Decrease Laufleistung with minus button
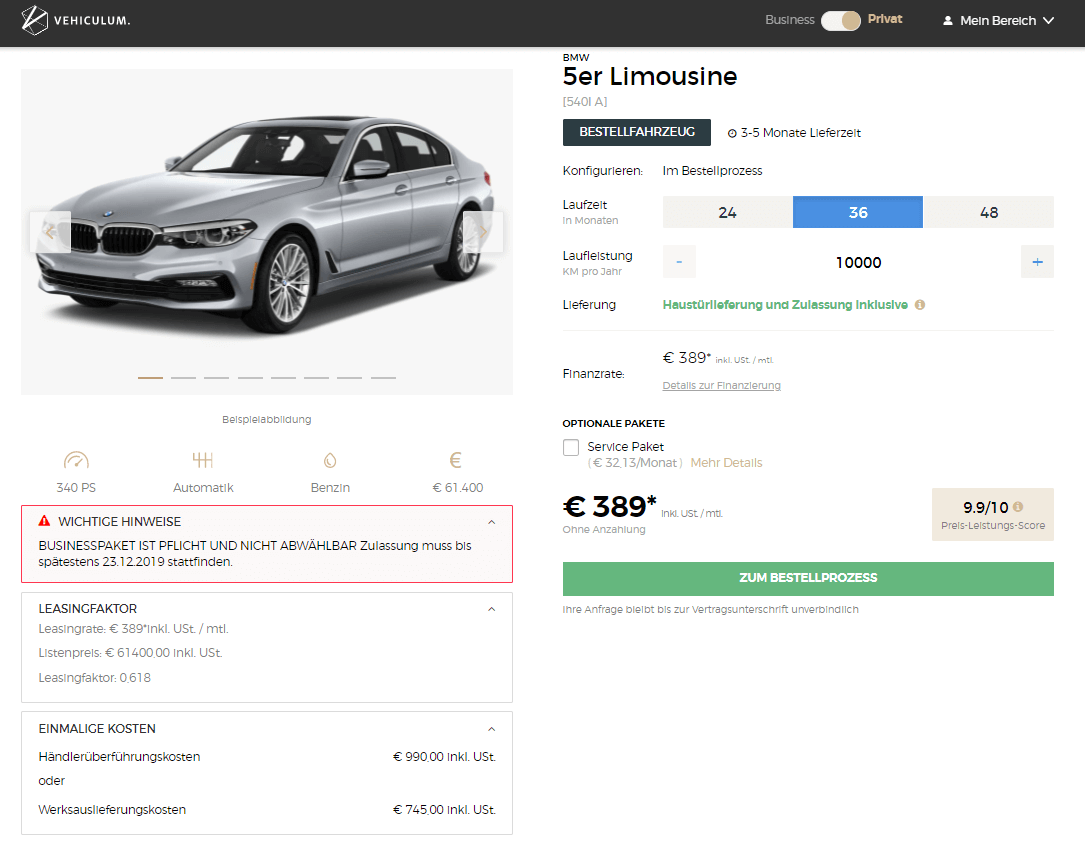 click(x=680, y=262)
